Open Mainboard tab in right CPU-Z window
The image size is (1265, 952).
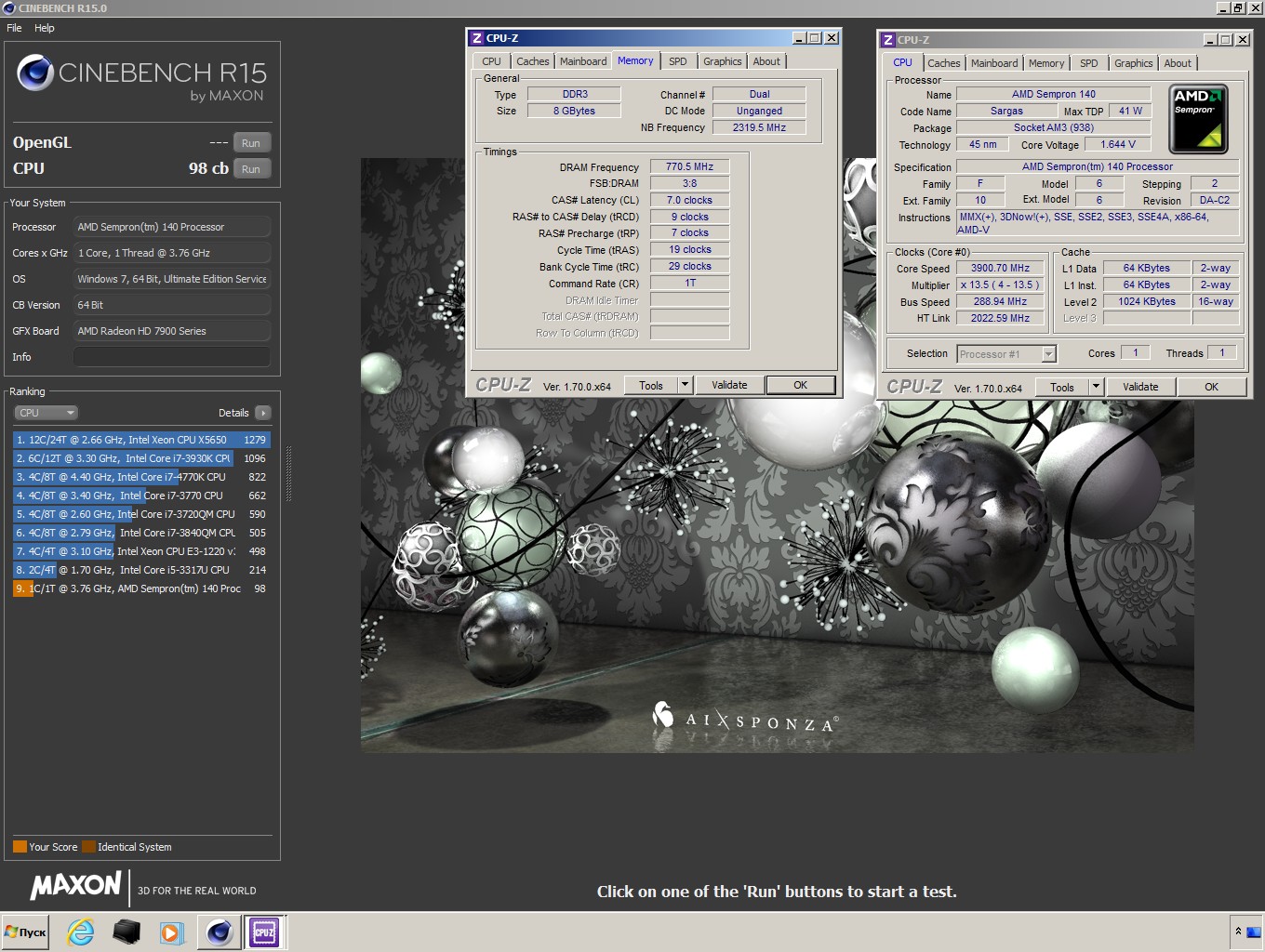[x=994, y=63]
